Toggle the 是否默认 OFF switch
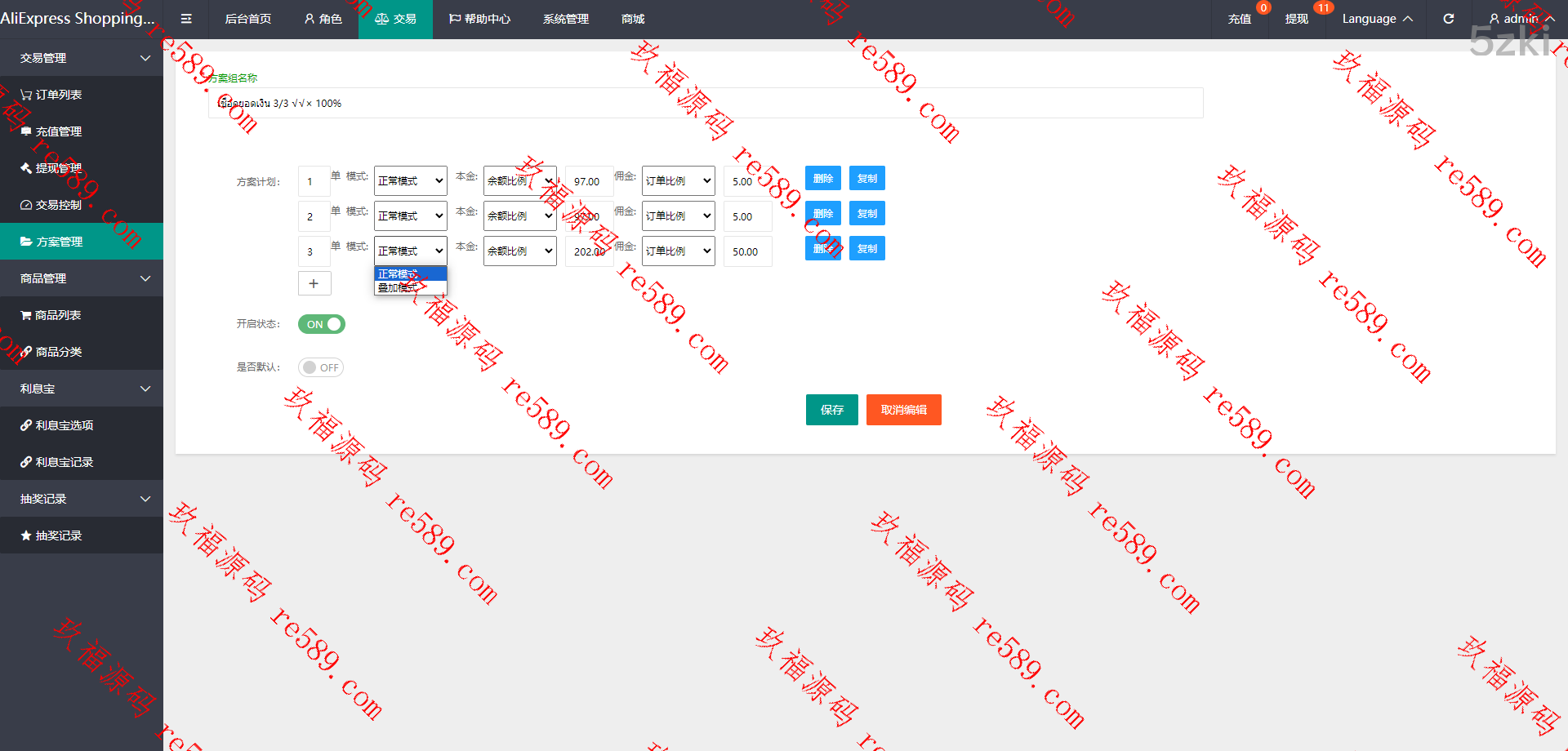This screenshot has height=751, width=1568. point(321,367)
